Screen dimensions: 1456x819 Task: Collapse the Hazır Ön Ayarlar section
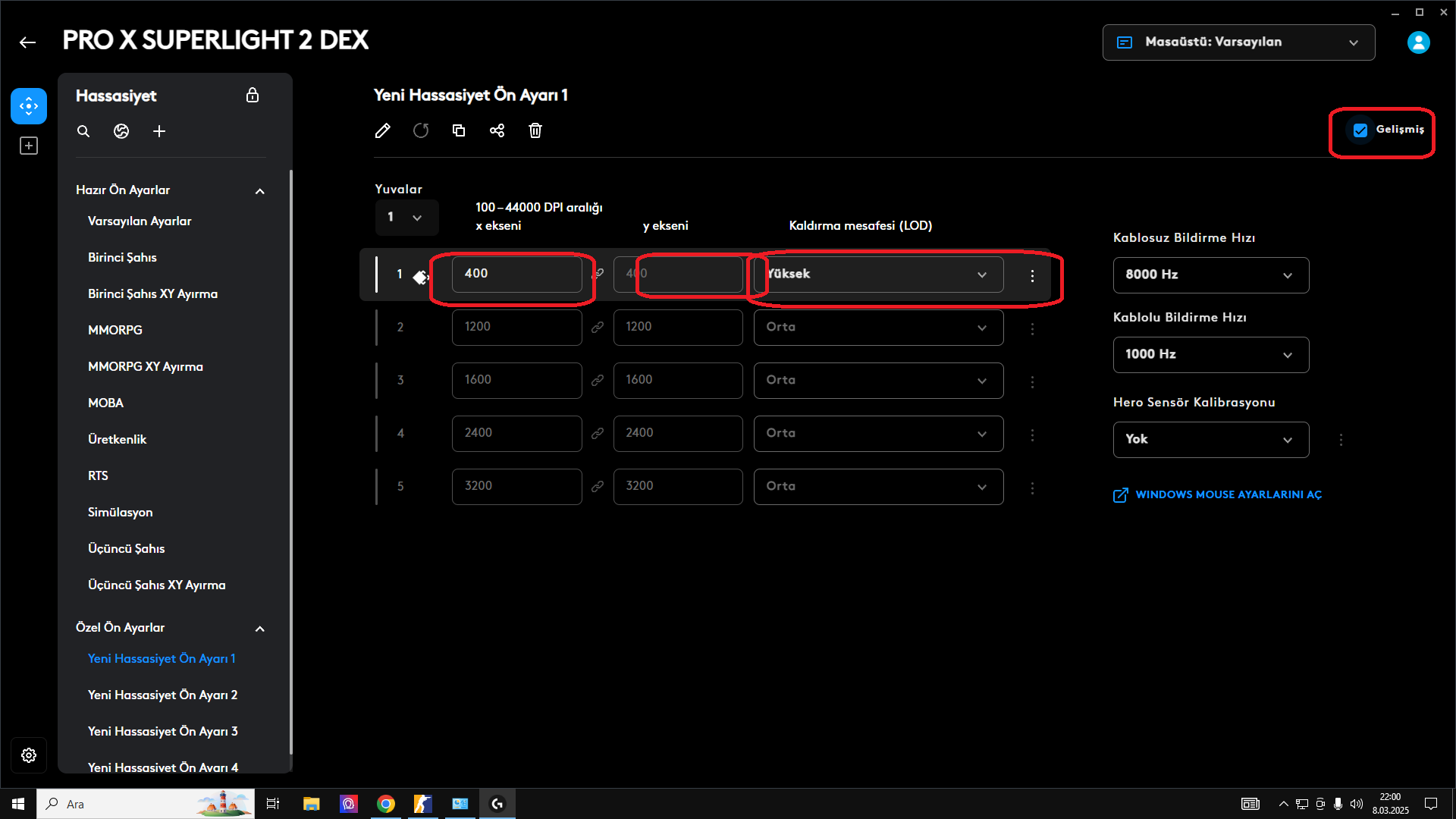pyautogui.click(x=260, y=191)
